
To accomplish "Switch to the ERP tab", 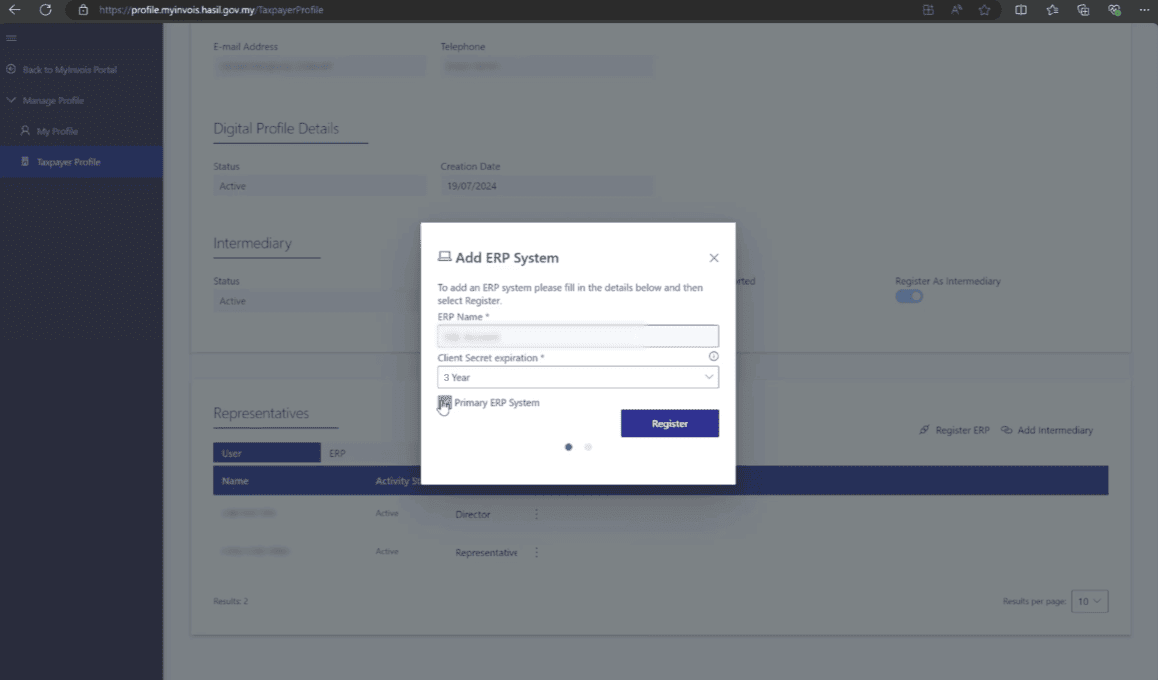I will (x=338, y=453).
